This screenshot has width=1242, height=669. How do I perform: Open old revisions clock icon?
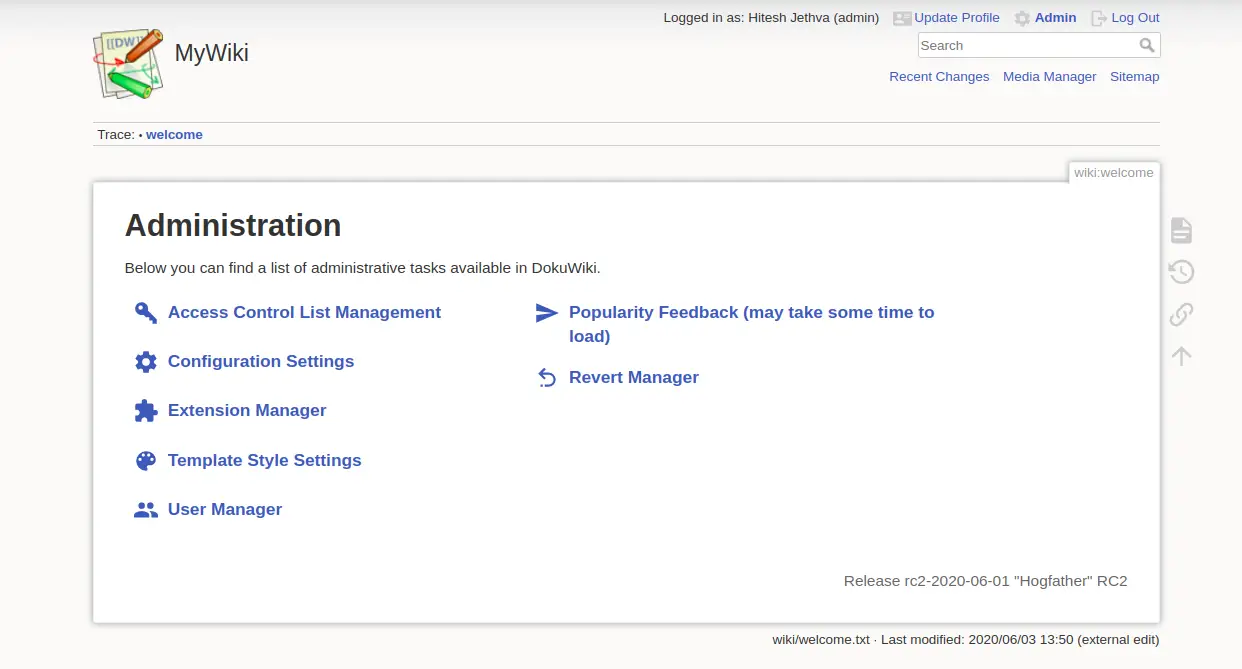coord(1181,272)
